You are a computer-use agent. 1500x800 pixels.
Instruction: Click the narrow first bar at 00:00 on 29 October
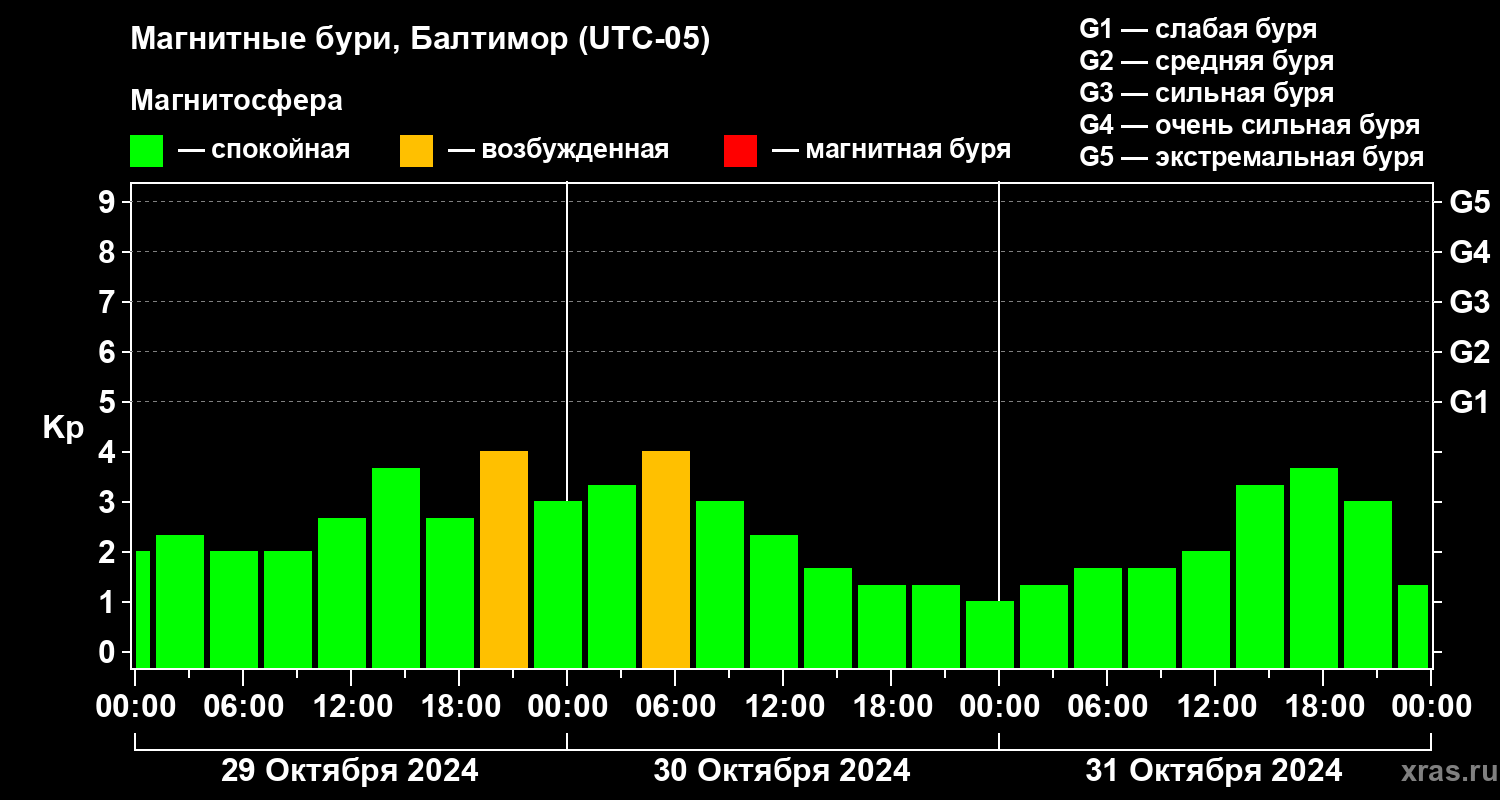[x=142, y=610]
